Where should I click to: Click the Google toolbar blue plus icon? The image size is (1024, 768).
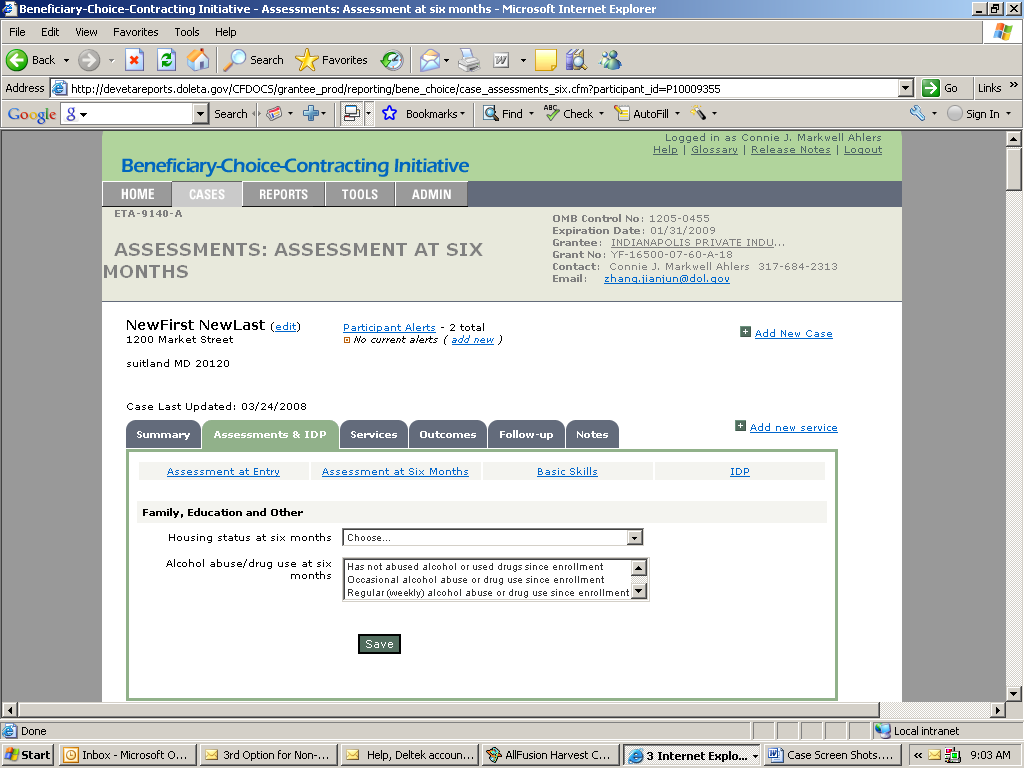pos(310,114)
